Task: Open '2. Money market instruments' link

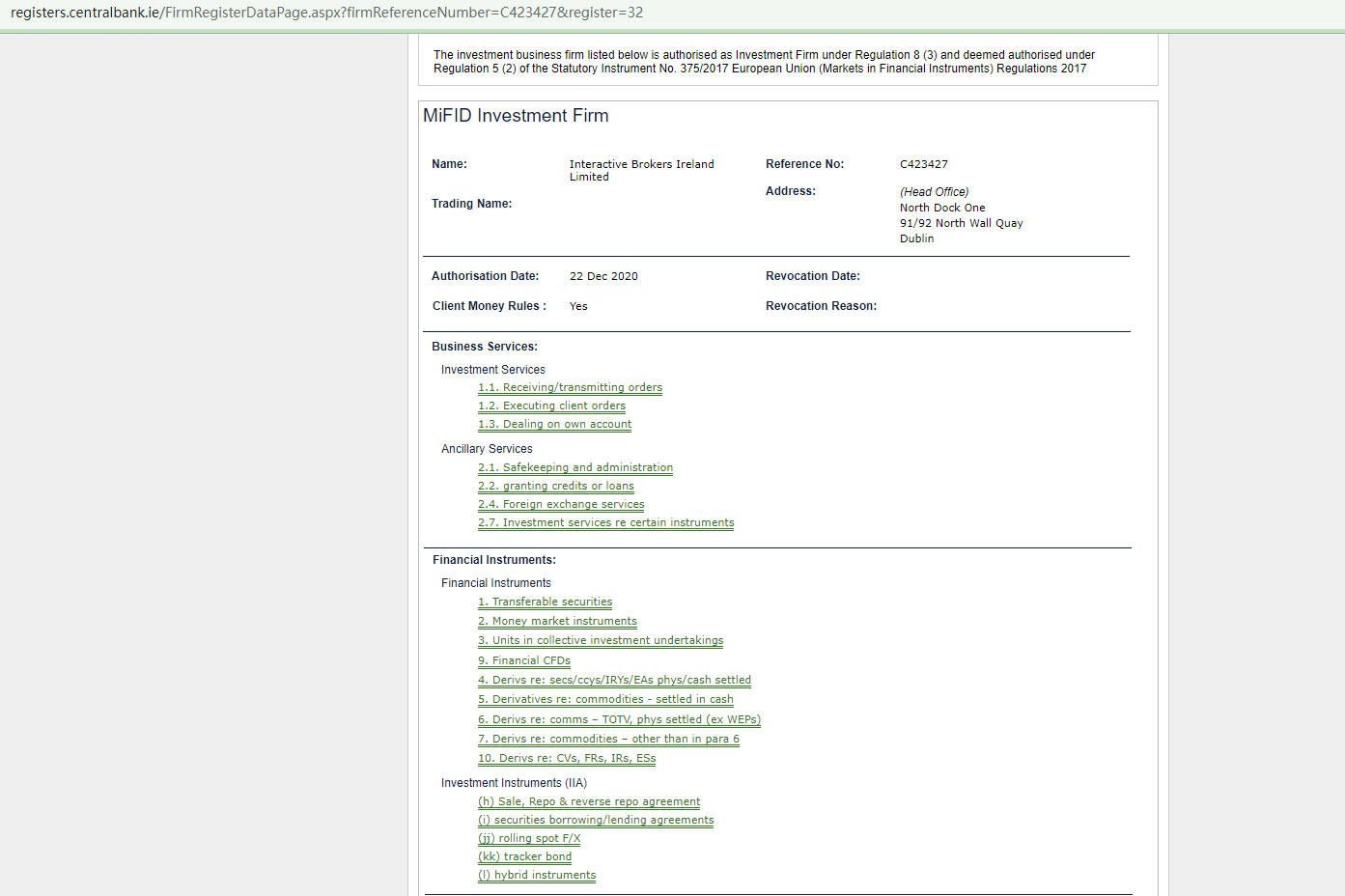Action: coord(557,621)
